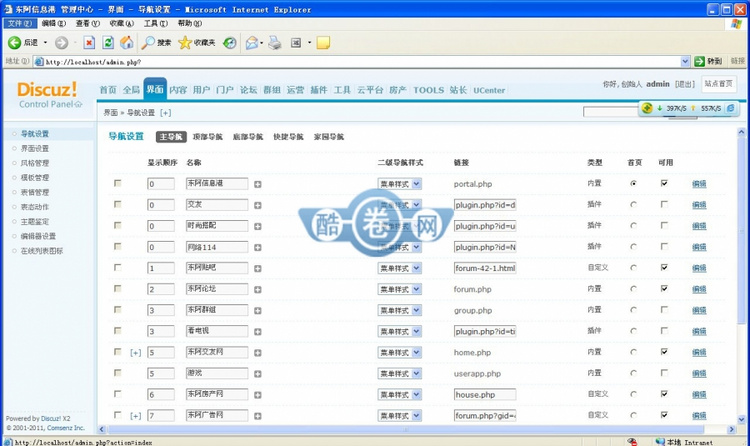Click the plus icon beside 游戏
The height and width of the screenshot is (446, 750).
257,374
